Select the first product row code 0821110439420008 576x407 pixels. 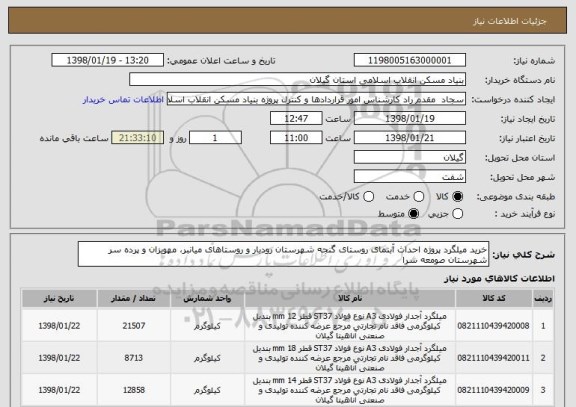point(493,326)
